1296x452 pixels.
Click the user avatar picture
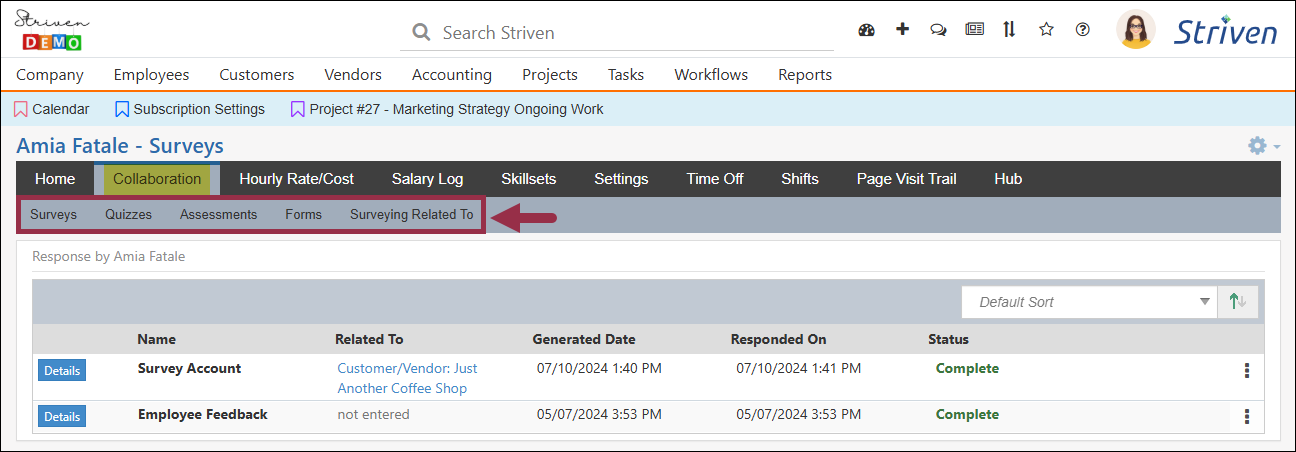pos(1136,30)
